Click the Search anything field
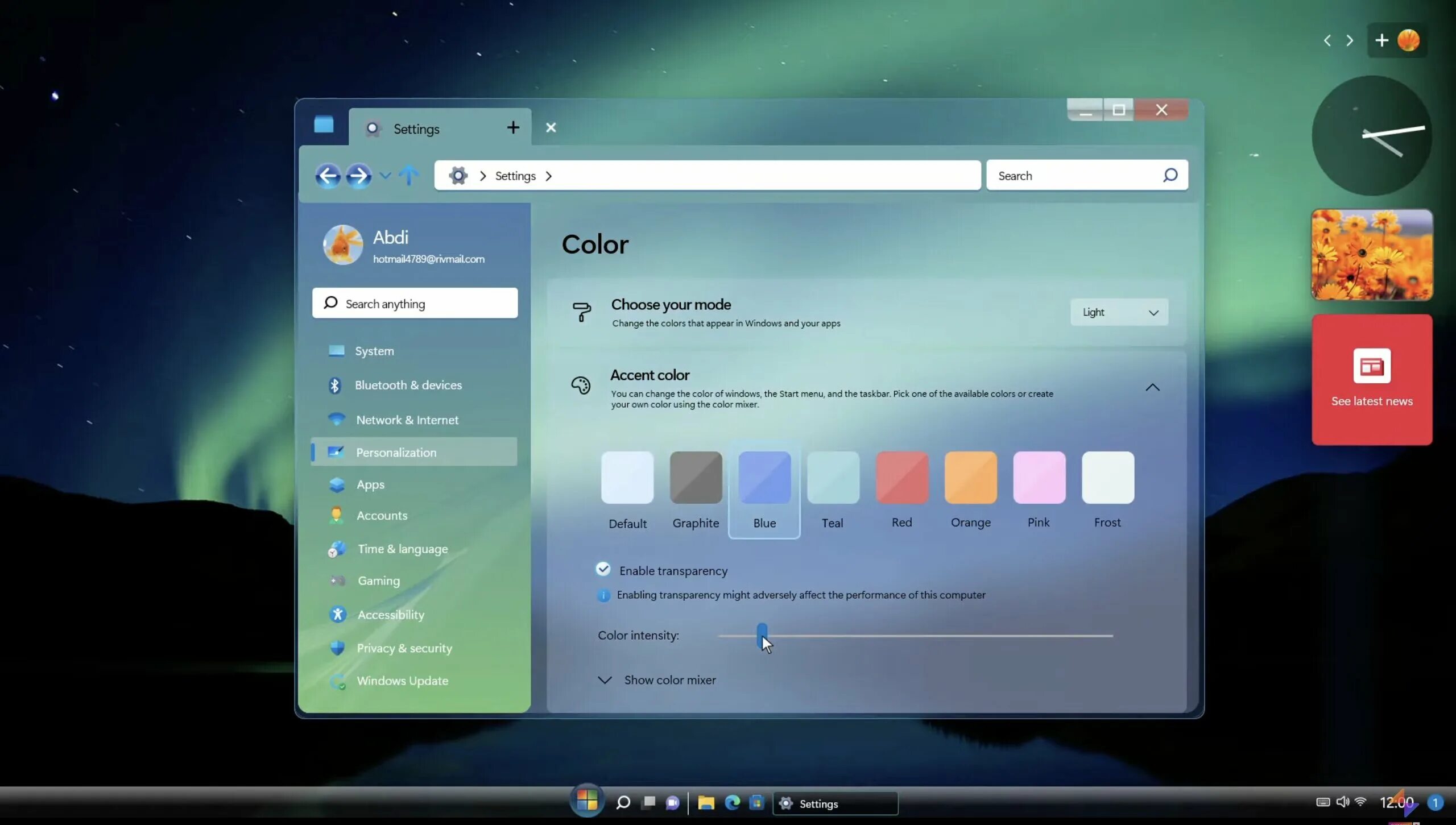Viewport: 1456px width, 825px height. (x=415, y=304)
